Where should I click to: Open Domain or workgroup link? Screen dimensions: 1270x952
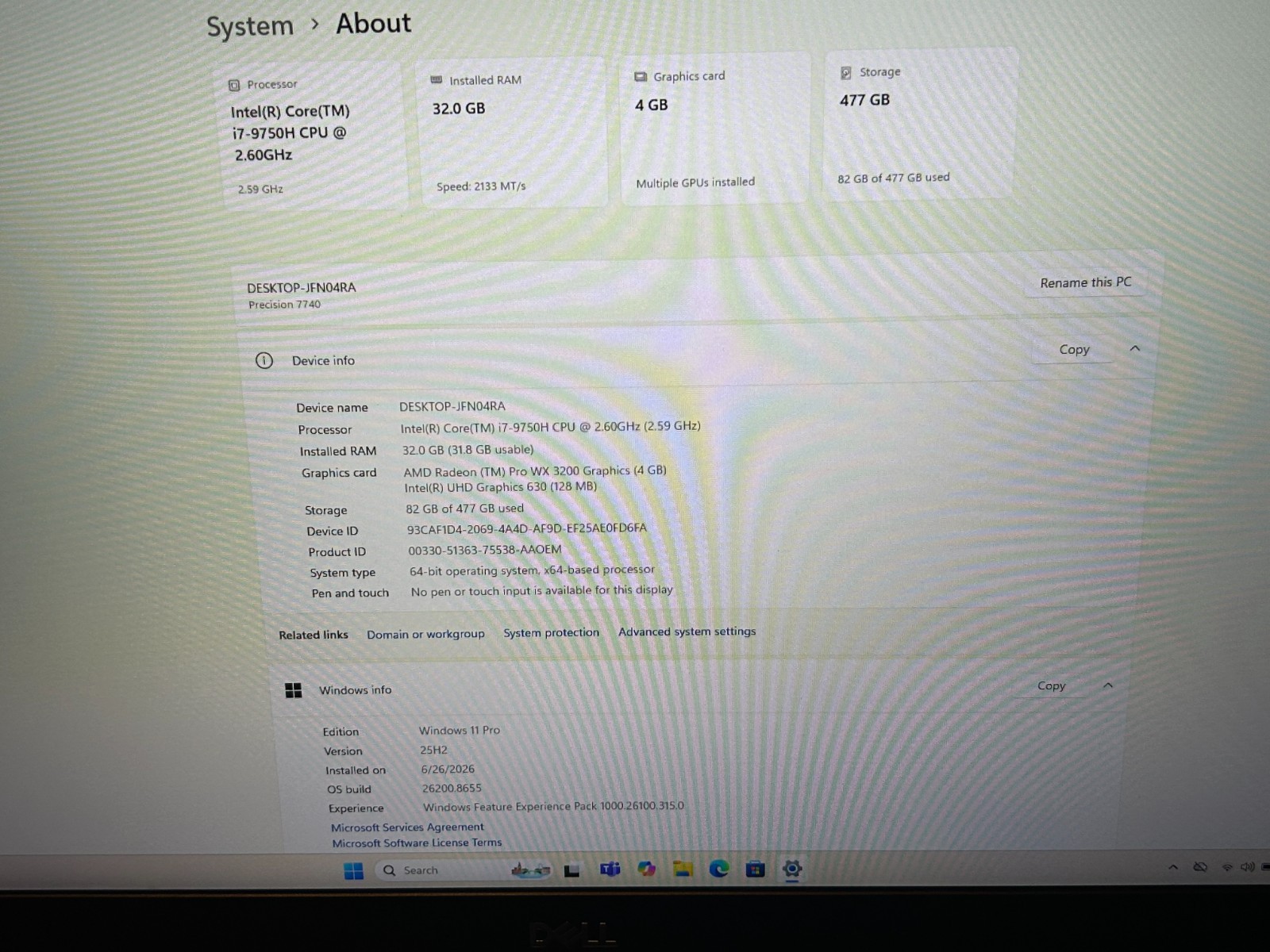[425, 634]
